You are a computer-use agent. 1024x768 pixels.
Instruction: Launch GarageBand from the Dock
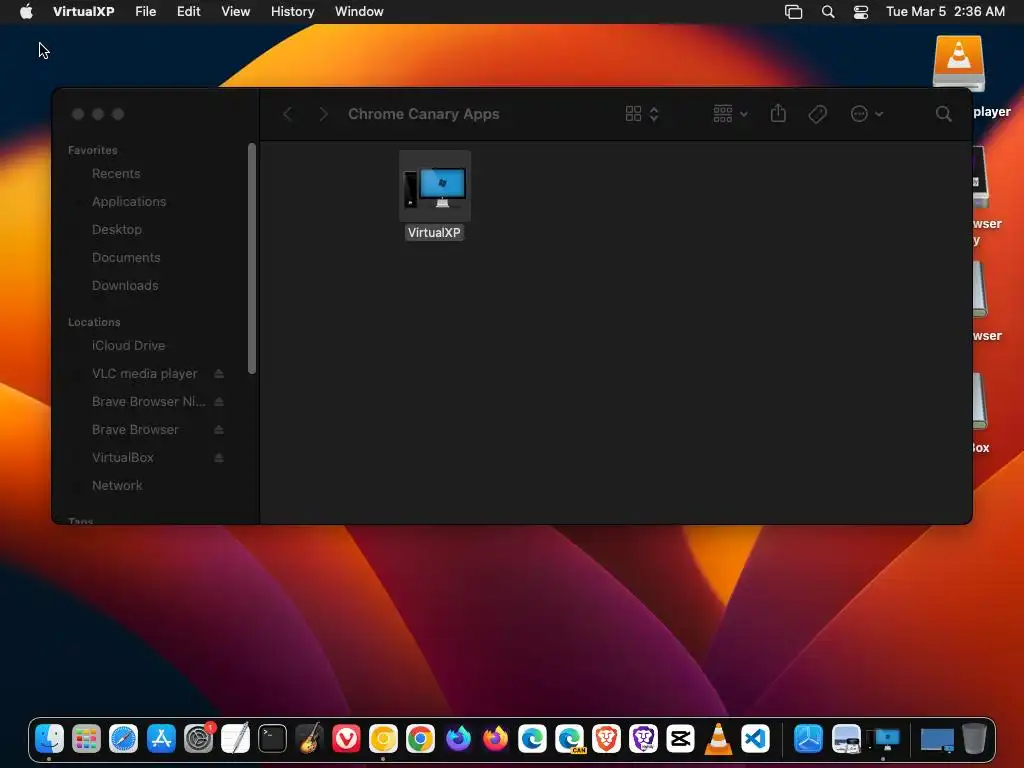coord(310,739)
